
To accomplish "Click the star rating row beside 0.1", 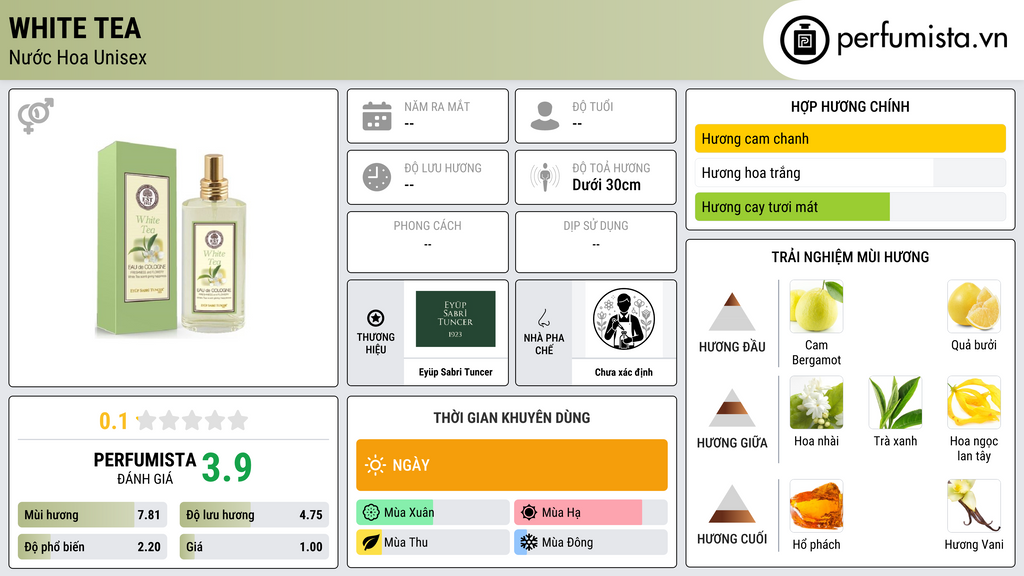I will pos(193,420).
